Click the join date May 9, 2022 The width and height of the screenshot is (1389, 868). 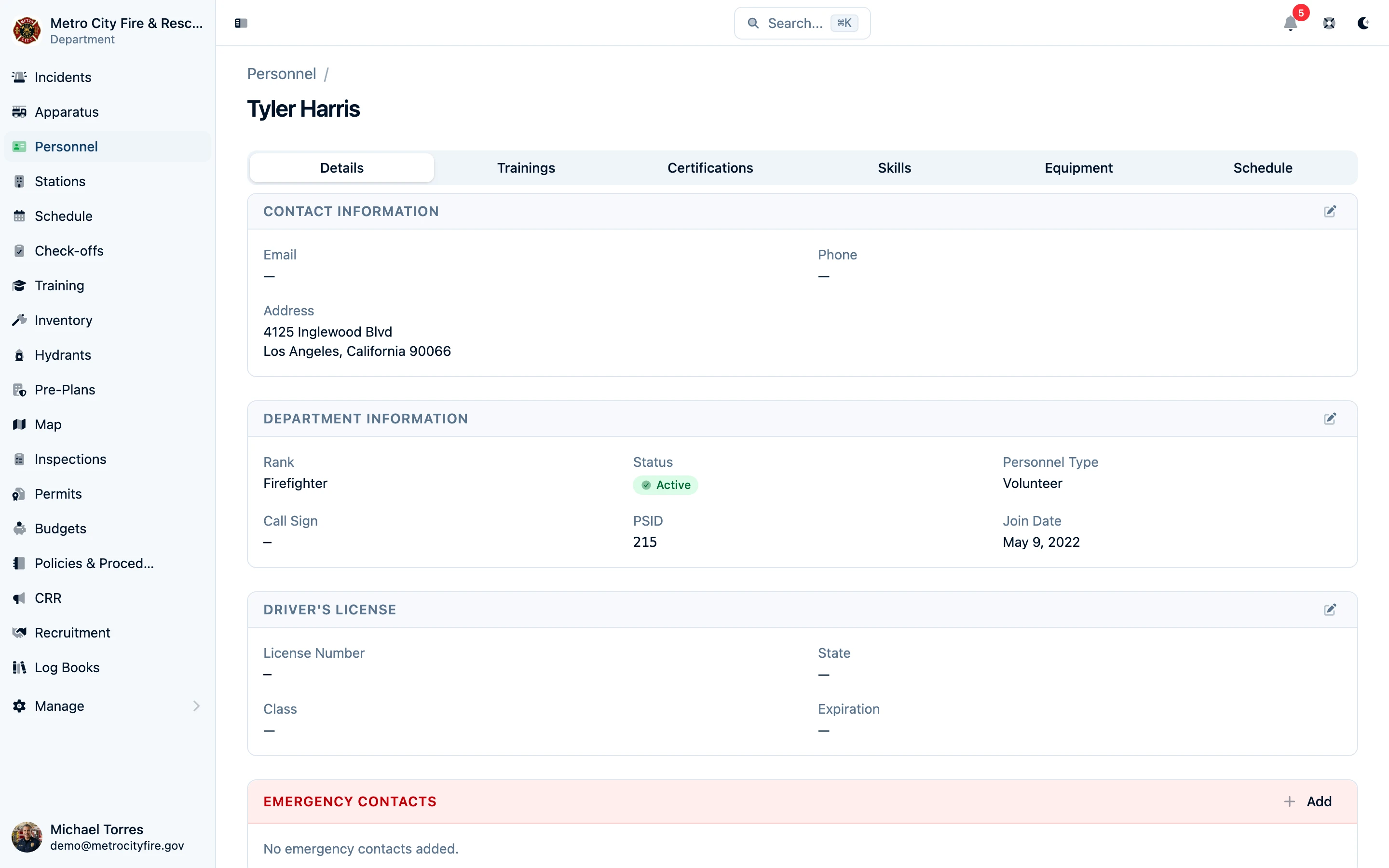(1041, 542)
